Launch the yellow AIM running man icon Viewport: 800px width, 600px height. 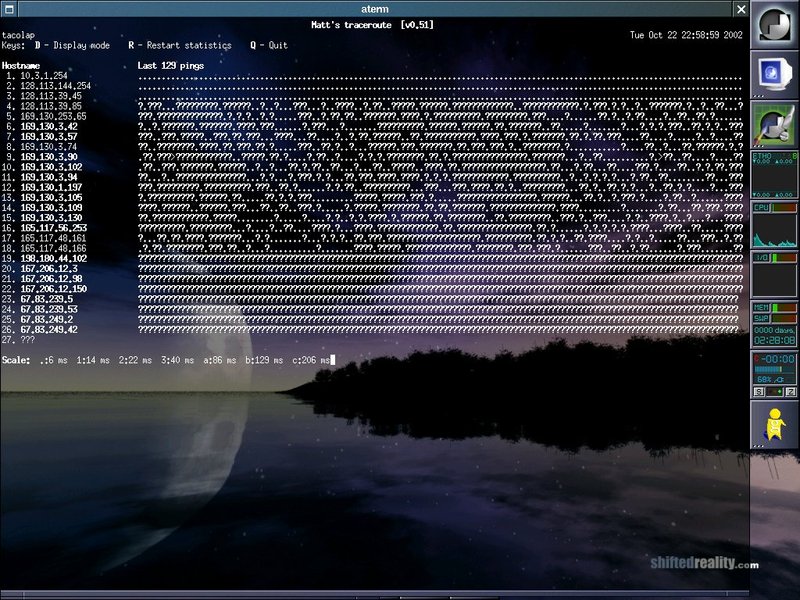coord(774,424)
